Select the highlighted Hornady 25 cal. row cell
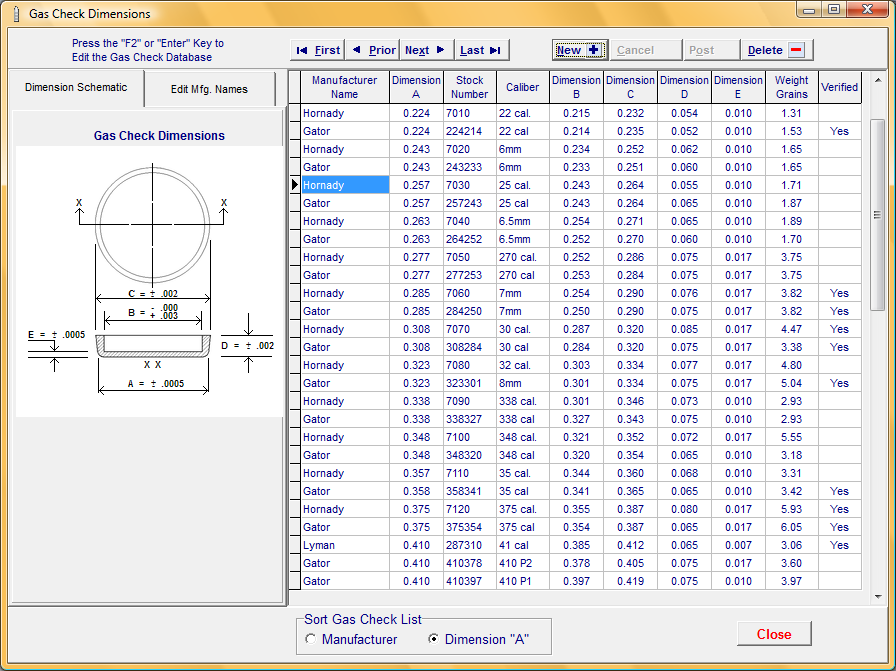Viewport: 896px width, 671px height. (345, 185)
